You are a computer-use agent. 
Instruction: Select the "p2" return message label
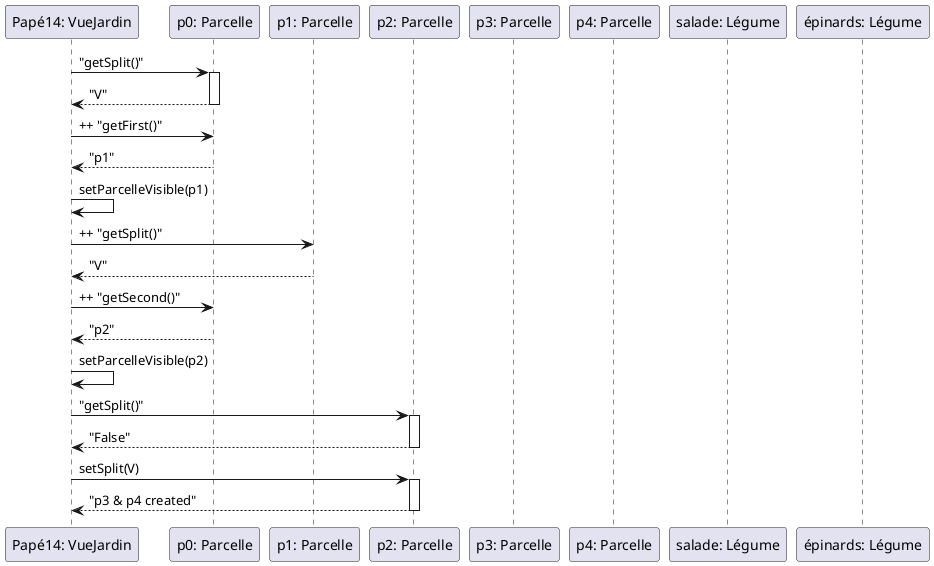101,329
